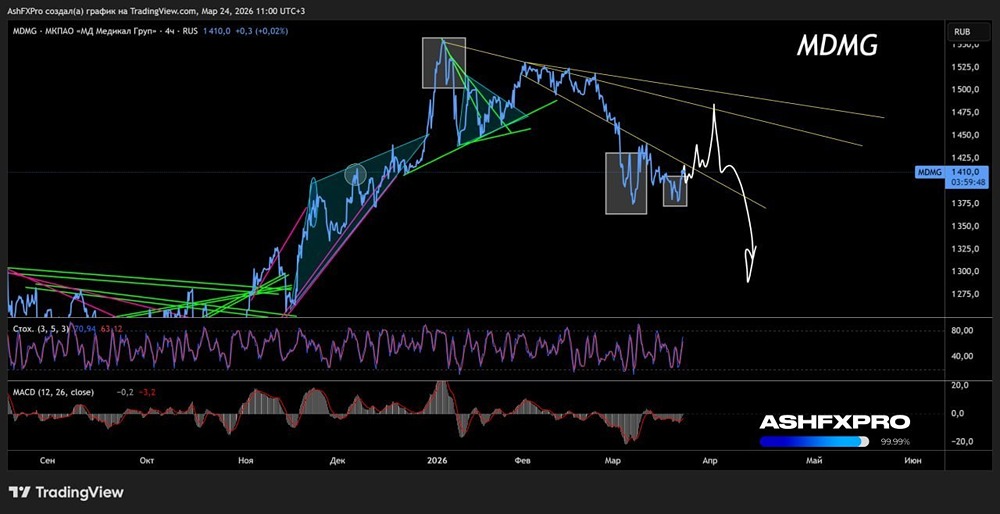
Task: Click the Фев label on time axis
Action: 523,460
